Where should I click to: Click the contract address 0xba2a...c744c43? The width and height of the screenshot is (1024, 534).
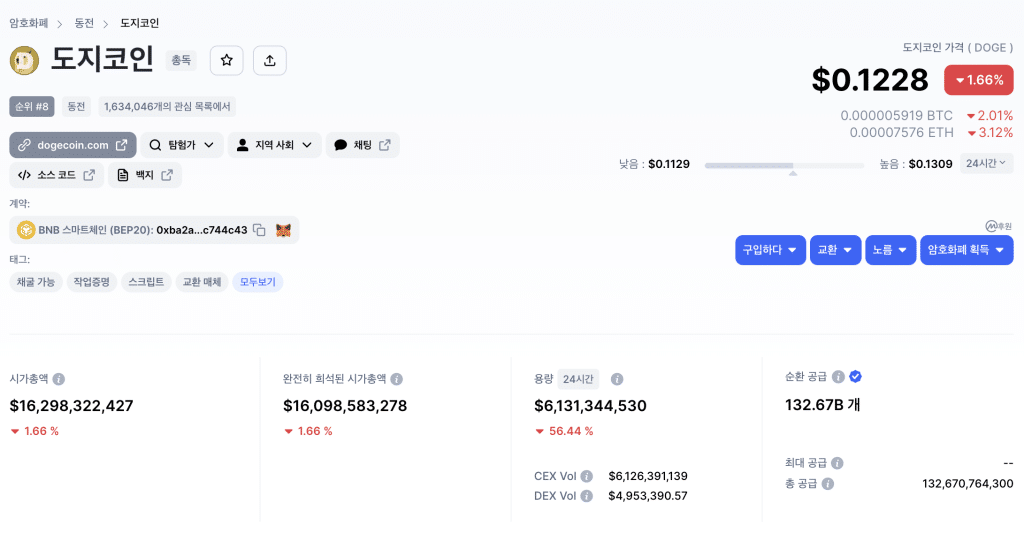click(202, 230)
